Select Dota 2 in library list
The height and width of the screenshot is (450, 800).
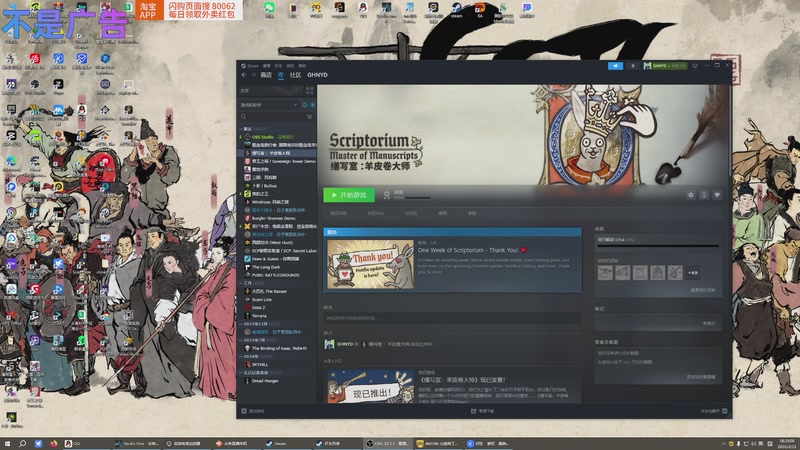point(278,308)
